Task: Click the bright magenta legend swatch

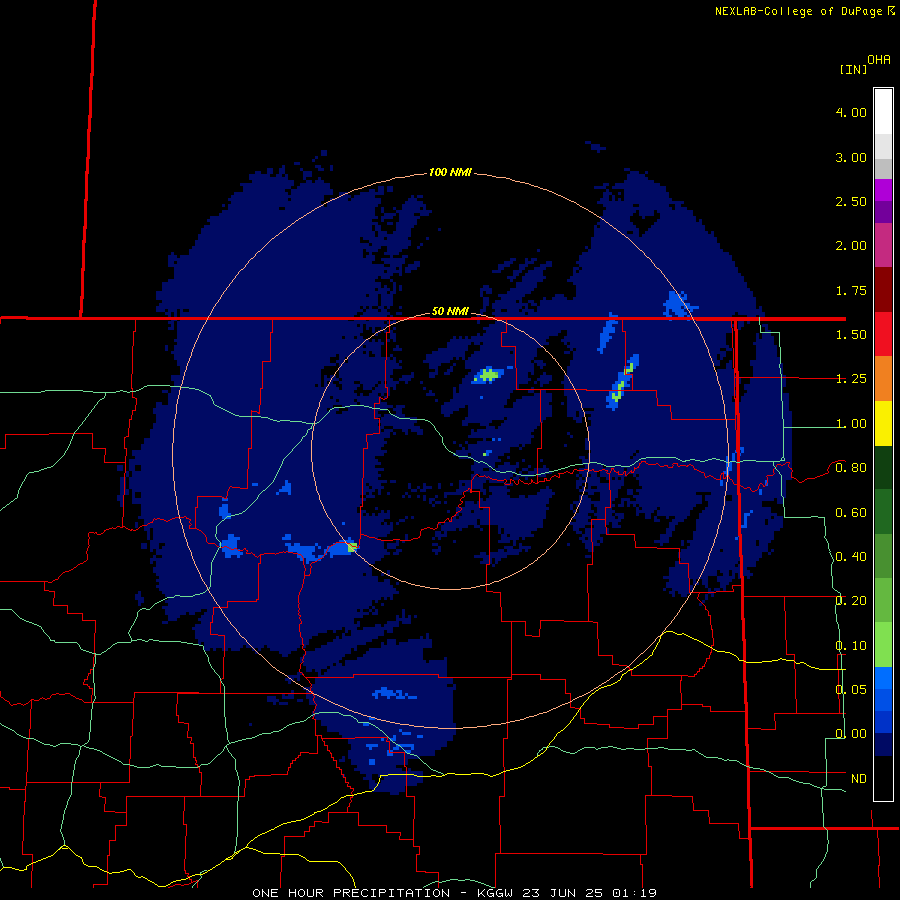Action: click(x=883, y=190)
